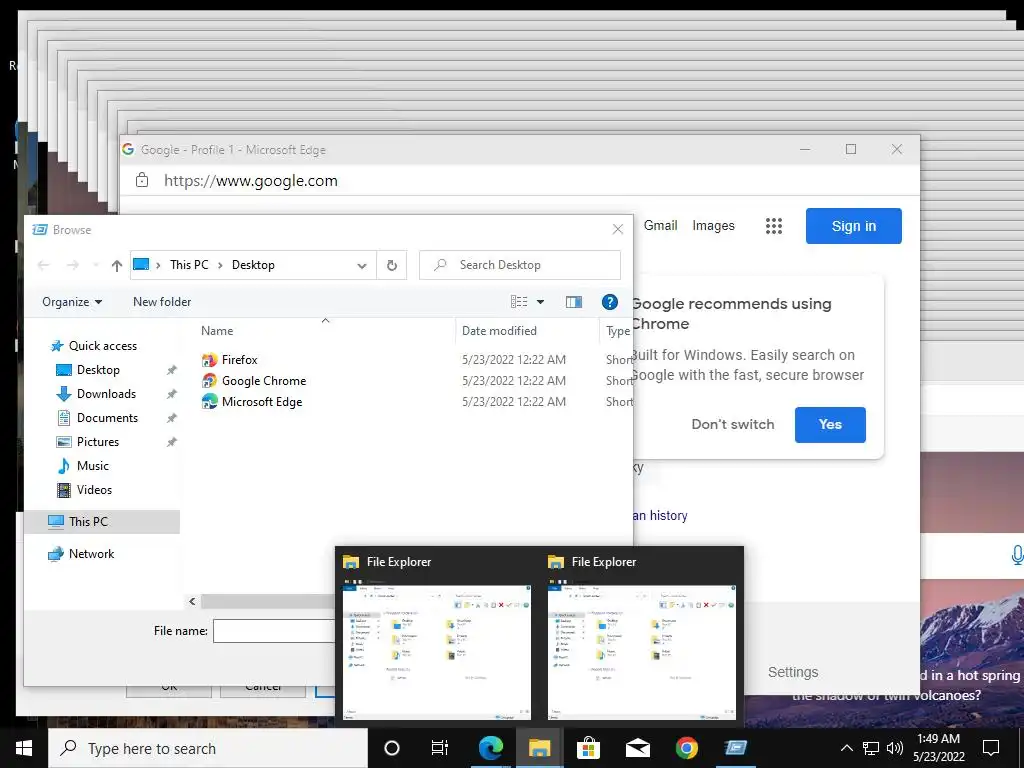
Task: Open the Google apps grid icon
Action: coord(774,226)
